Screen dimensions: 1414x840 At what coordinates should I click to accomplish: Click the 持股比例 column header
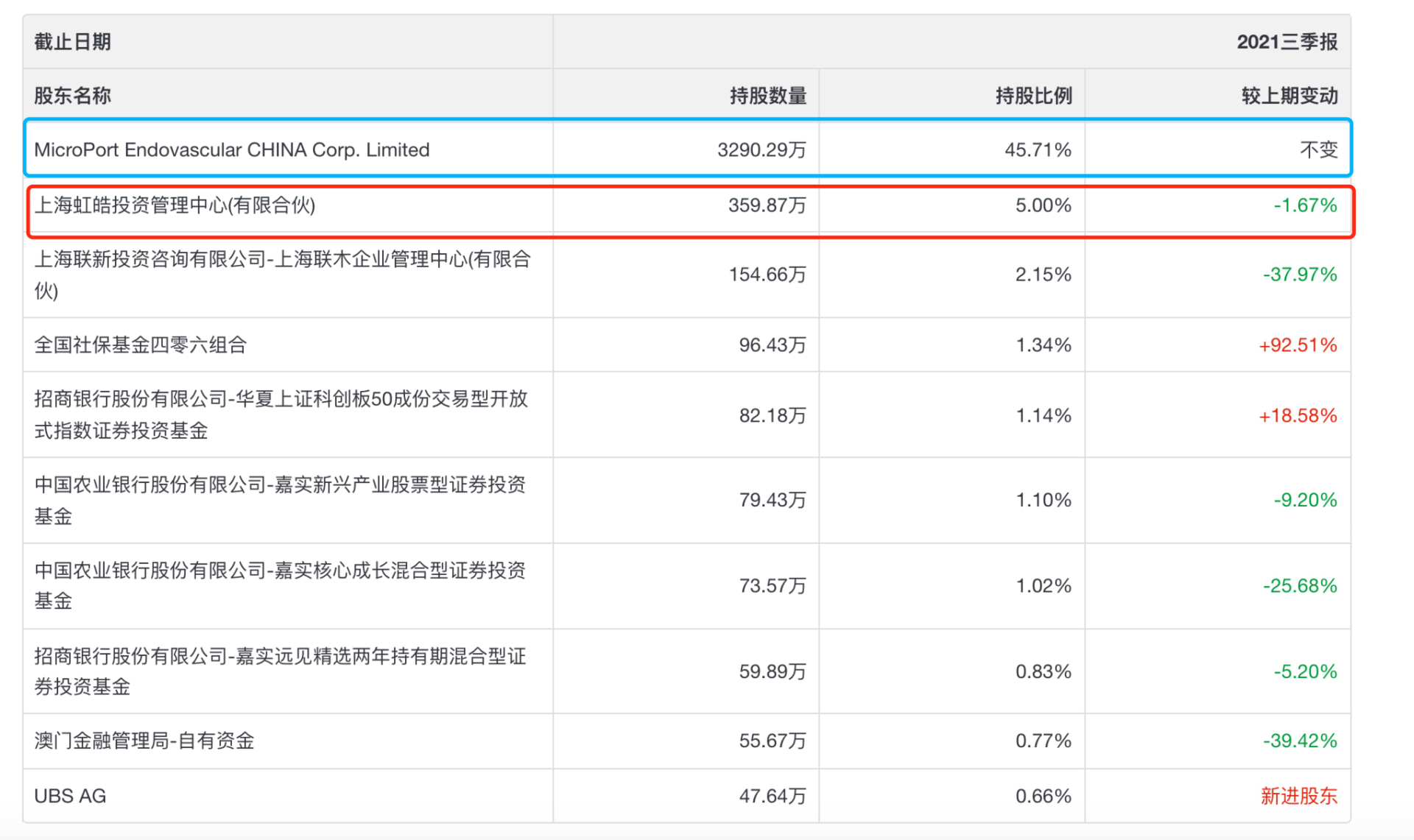1033,96
